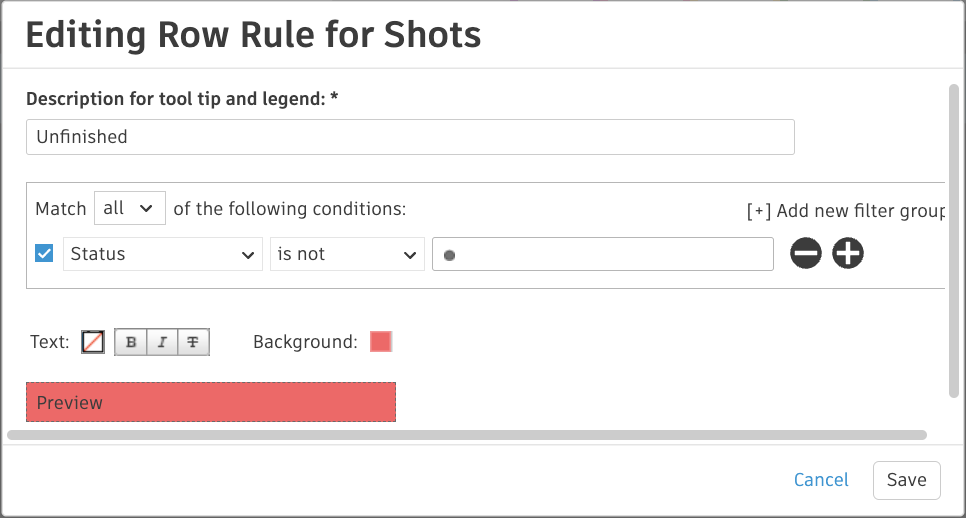
Task: Add a new condition with plus icon
Action: [x=848, y=254]
